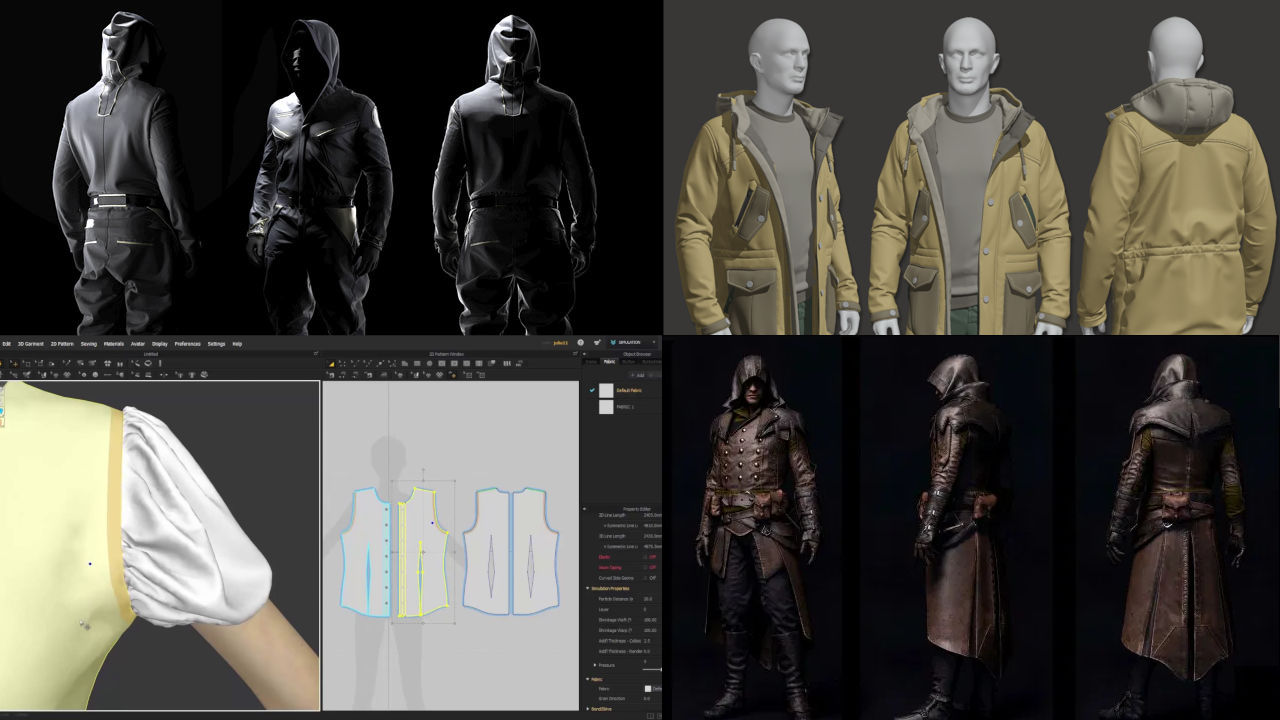Click the last icon in 2D toolbar second row

(x=482, y=376)
